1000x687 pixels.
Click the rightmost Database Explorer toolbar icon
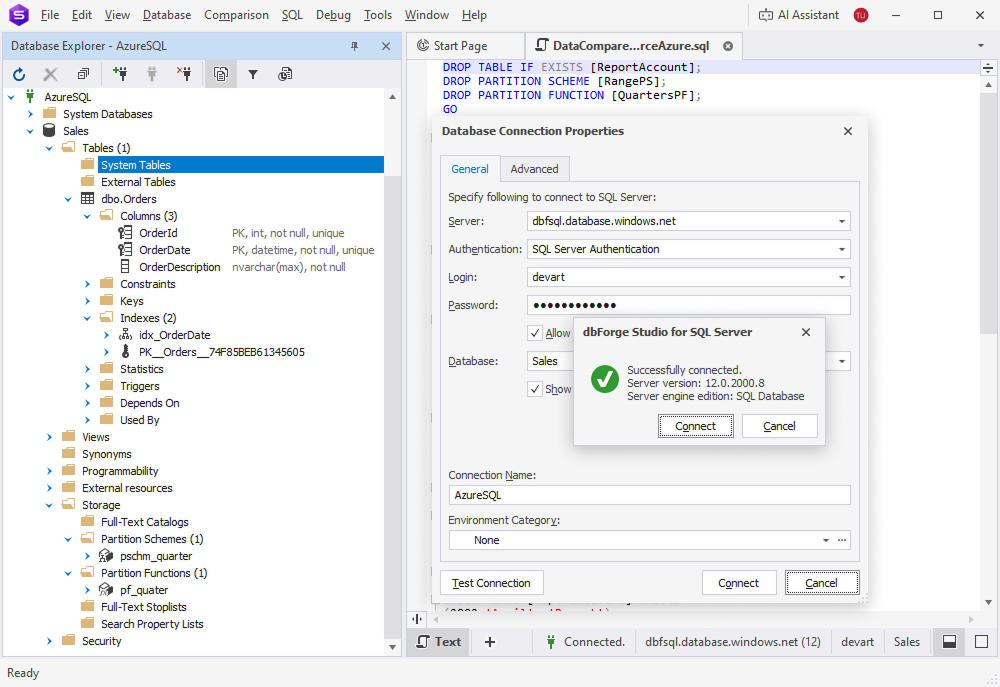click(x=285, y=75)
